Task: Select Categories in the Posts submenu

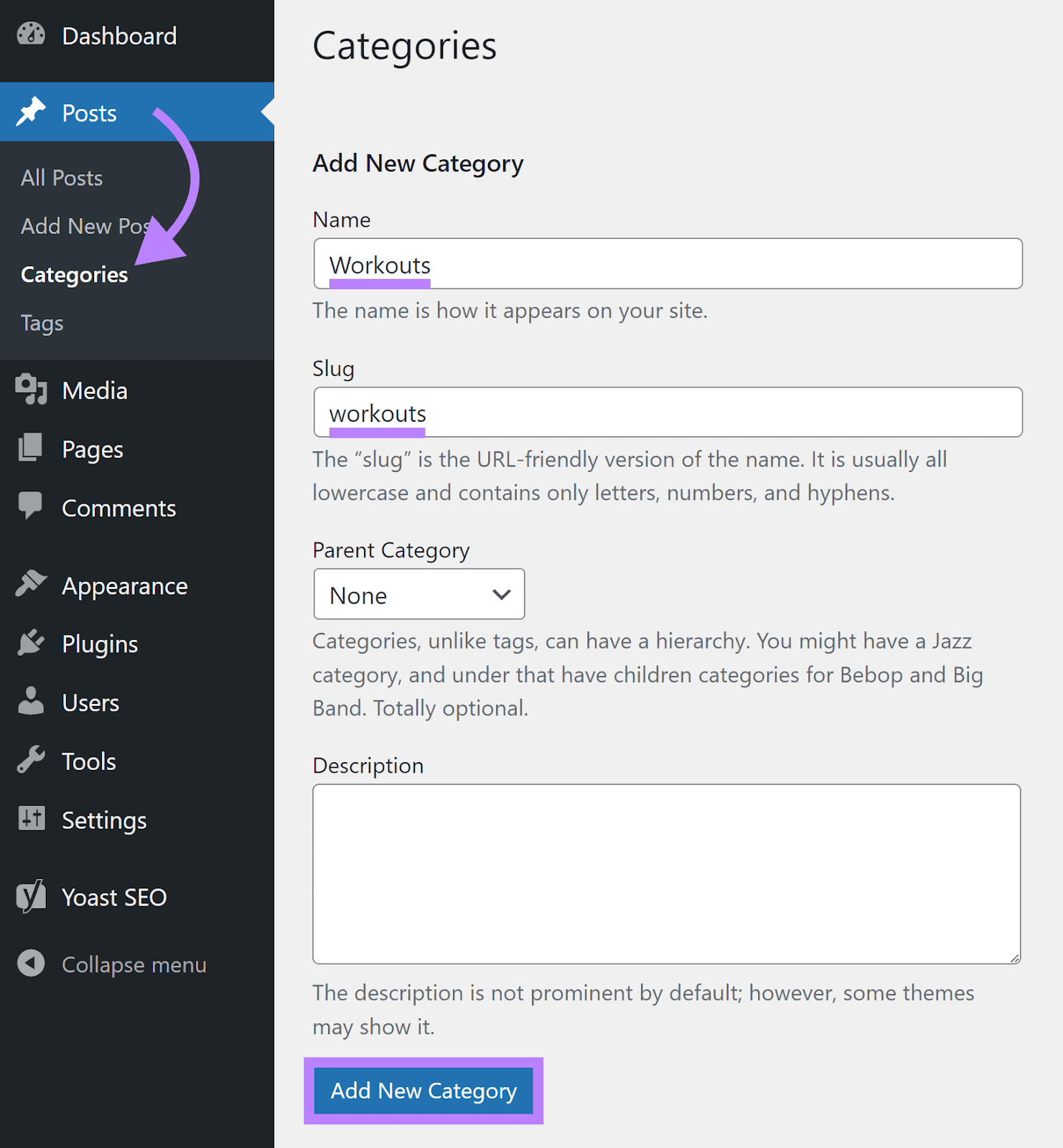Action: [74, 275]
